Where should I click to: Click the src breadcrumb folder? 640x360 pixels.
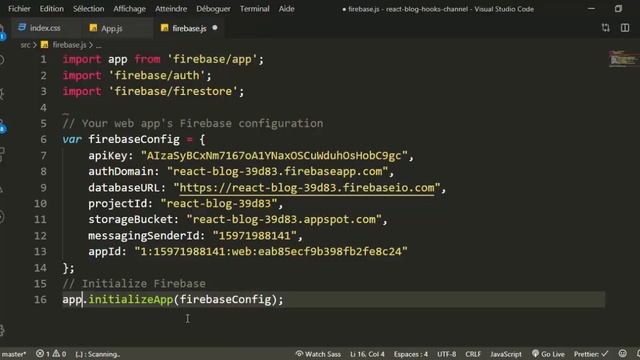pyautogui.click(x=25, y=45)
